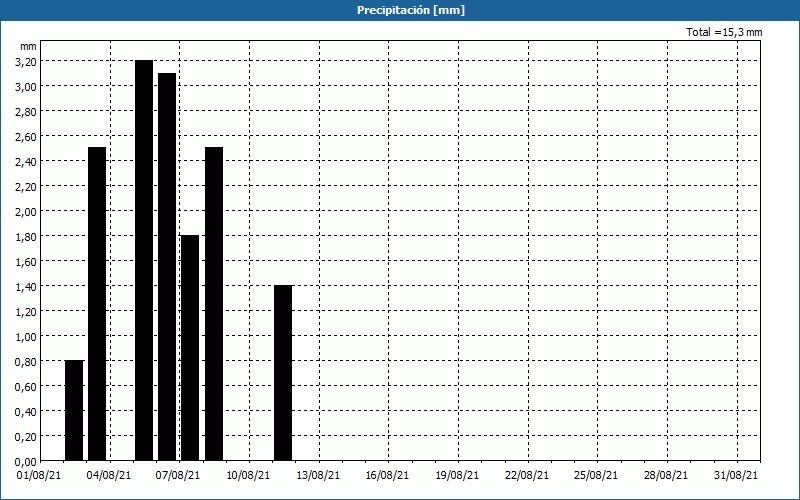Click the 1,80 y-axis label
Screen dimensions: 800x500
(26, 237)
